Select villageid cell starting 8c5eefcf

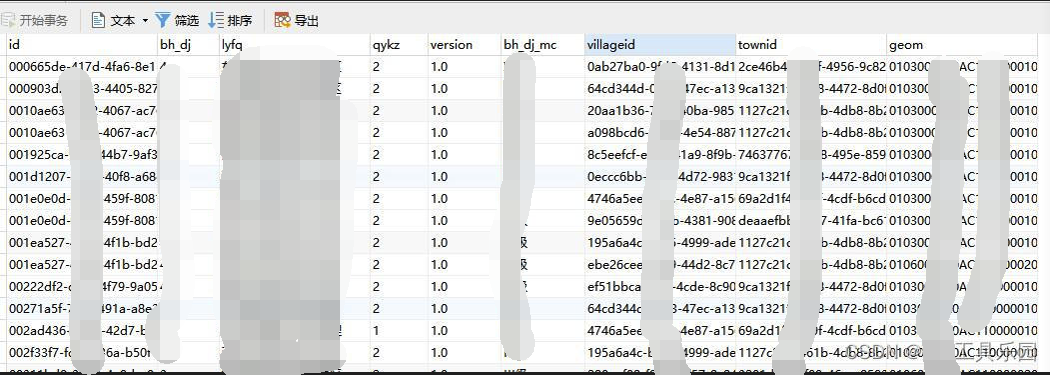coord(660,155)
